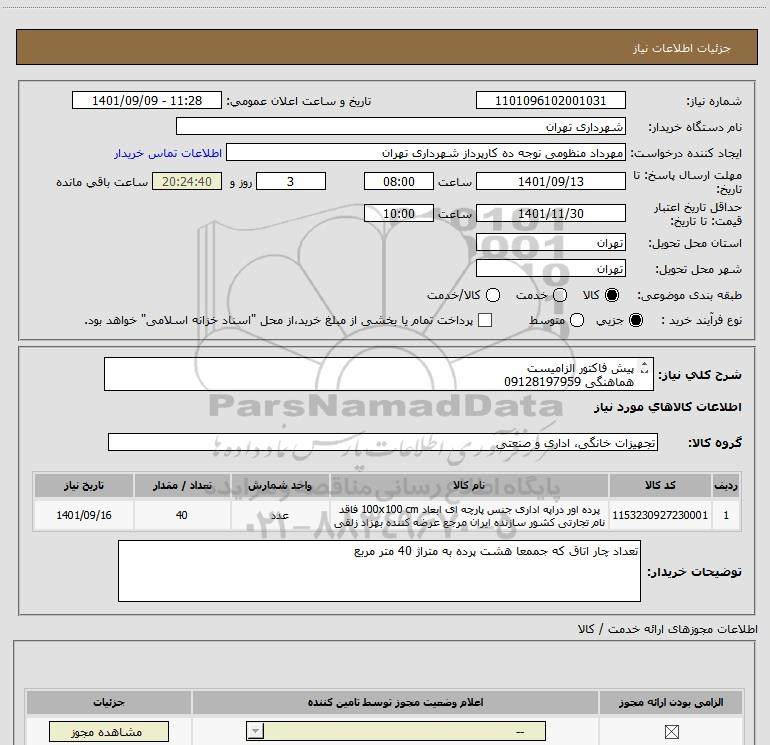
Task: Open the license status dropdown arrow
Action: tap(255, 731)
